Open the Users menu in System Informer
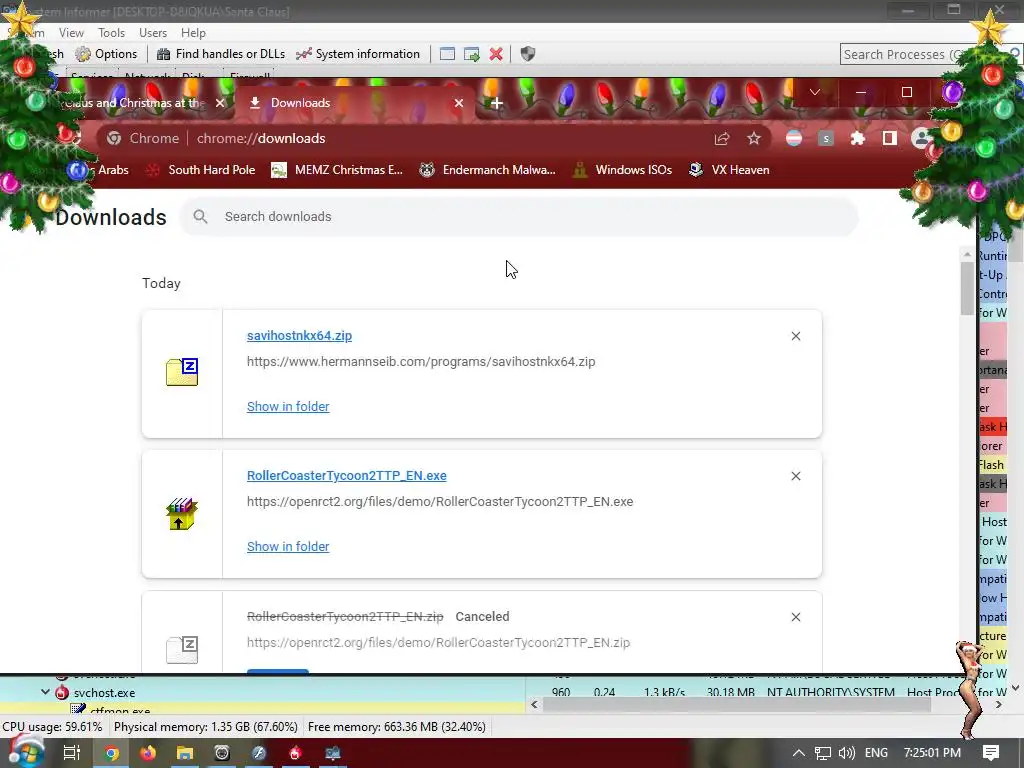The width and height of the screenshot is (1024, 768). (x=153, y=33)
